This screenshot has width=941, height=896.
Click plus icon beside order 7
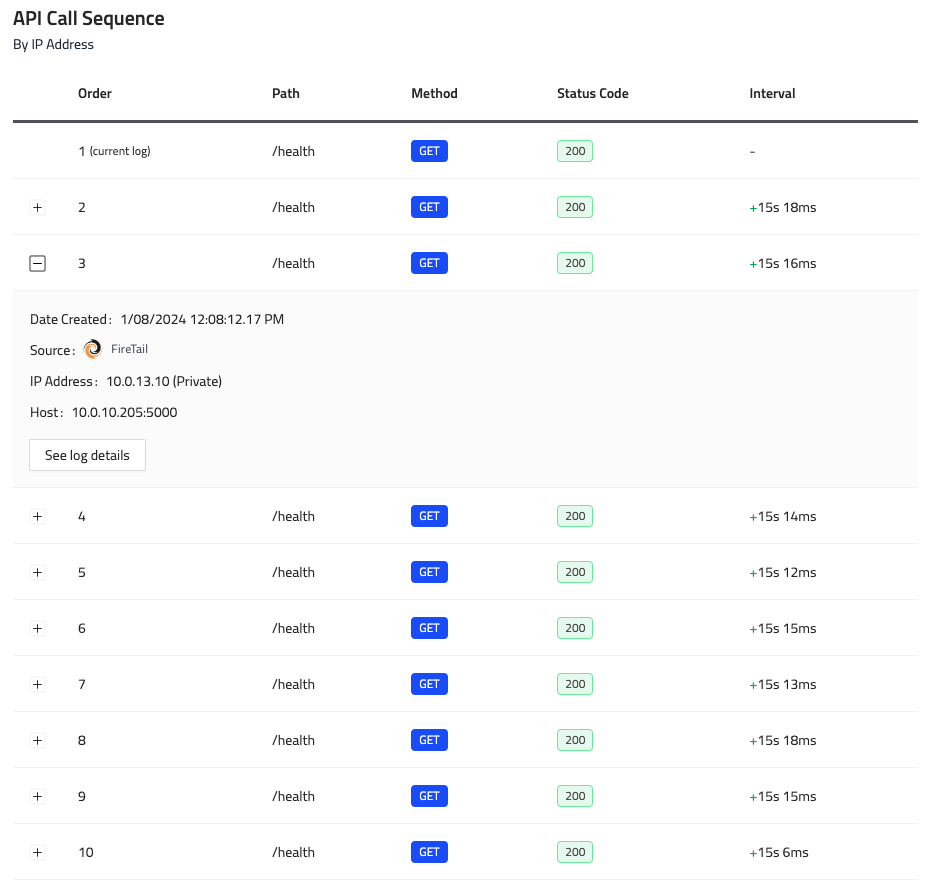pyautogui.click(x=38, y=684)
